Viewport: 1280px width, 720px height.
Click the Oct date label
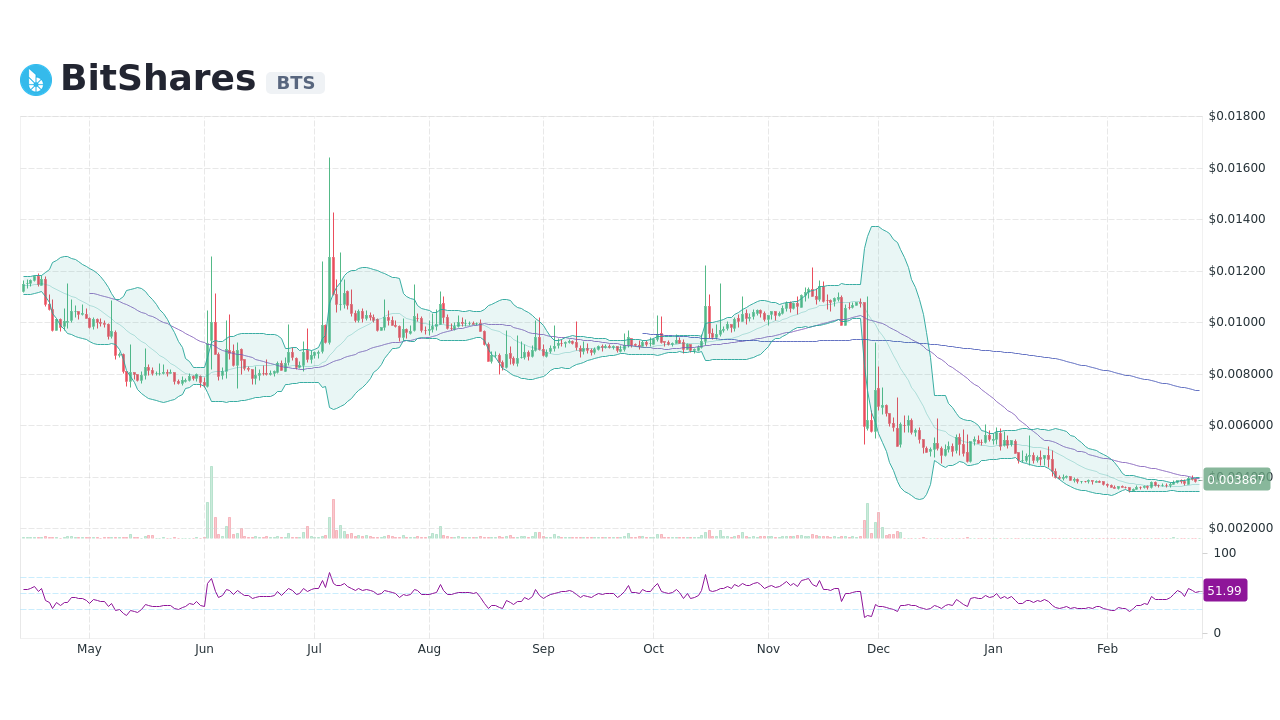pos(653,649)
